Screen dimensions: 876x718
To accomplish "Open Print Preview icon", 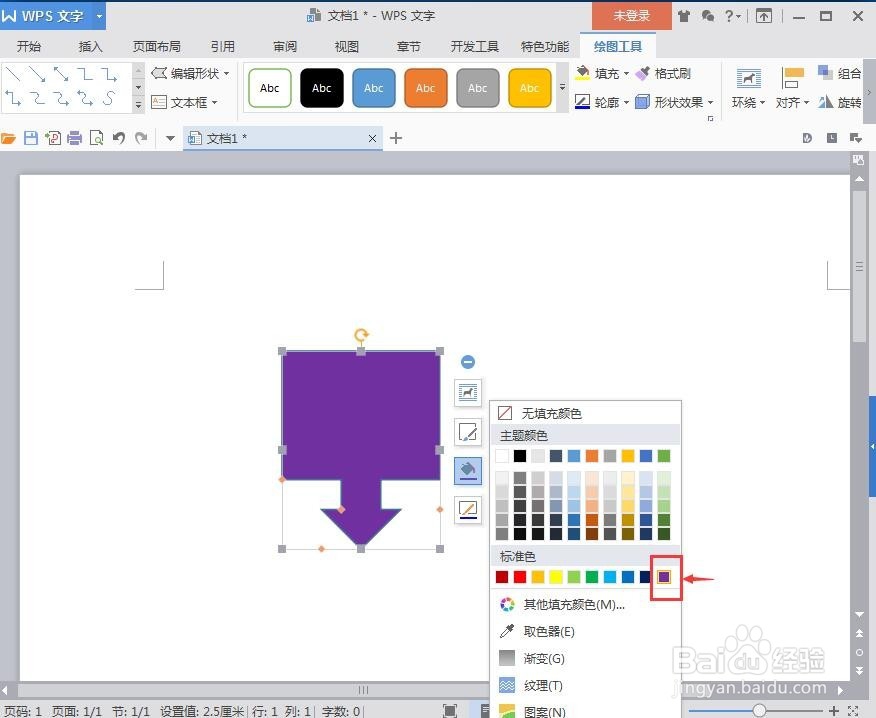I will [x=97, y=138].
